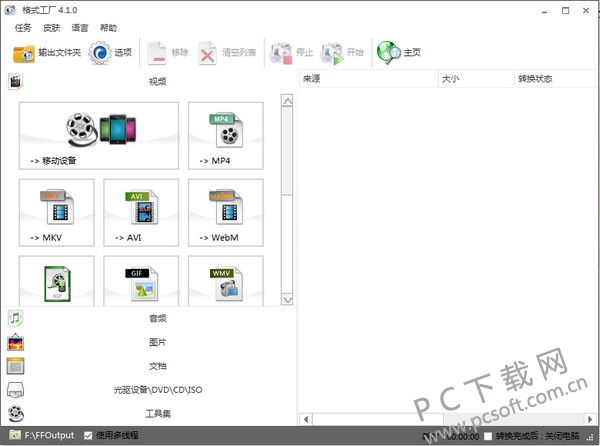Expand the 音频 audio category
This screenshot has height=446, width=600.
[x=149, y=318]
